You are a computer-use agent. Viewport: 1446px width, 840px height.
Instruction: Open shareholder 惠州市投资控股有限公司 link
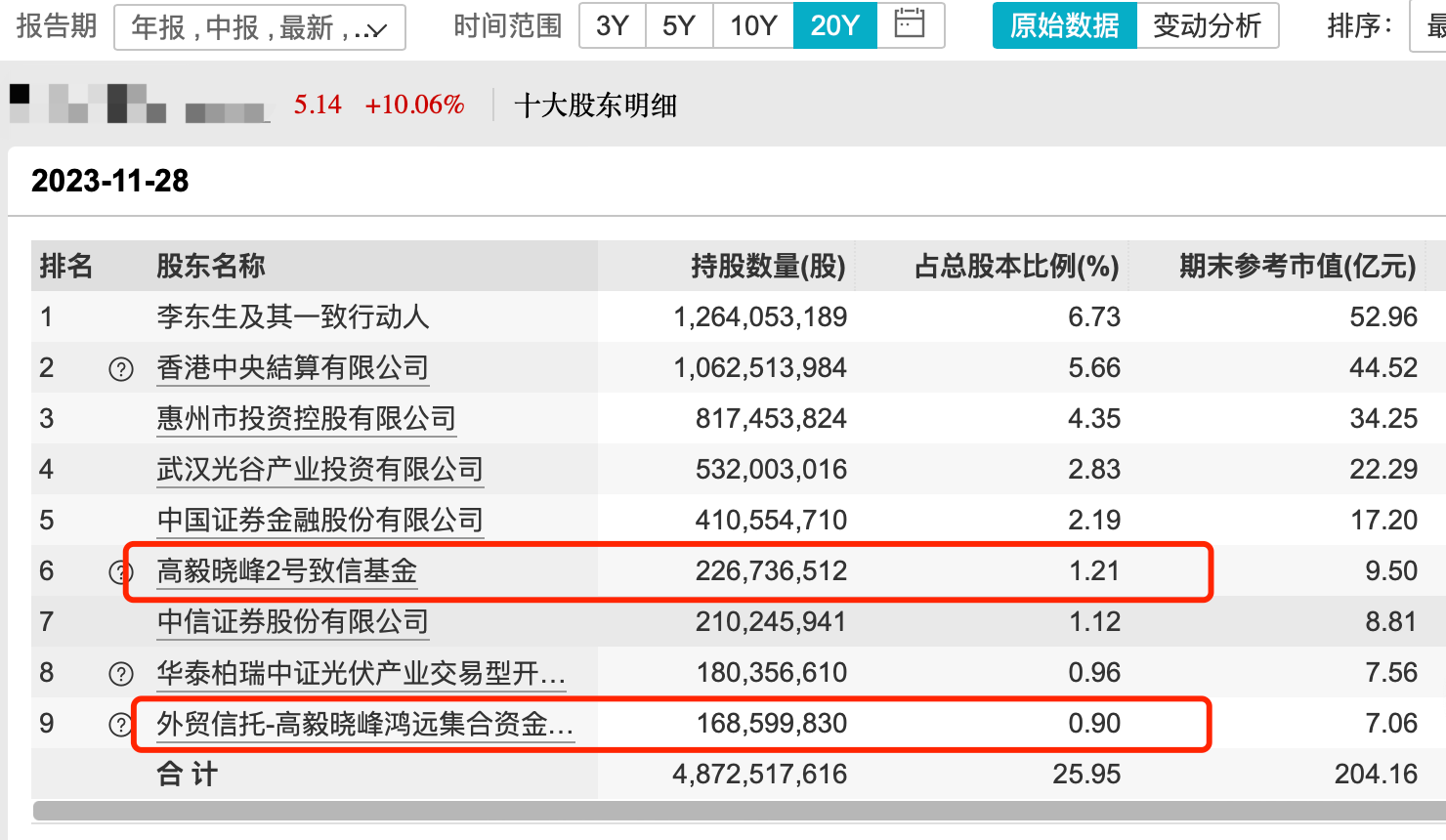[307, 419]
